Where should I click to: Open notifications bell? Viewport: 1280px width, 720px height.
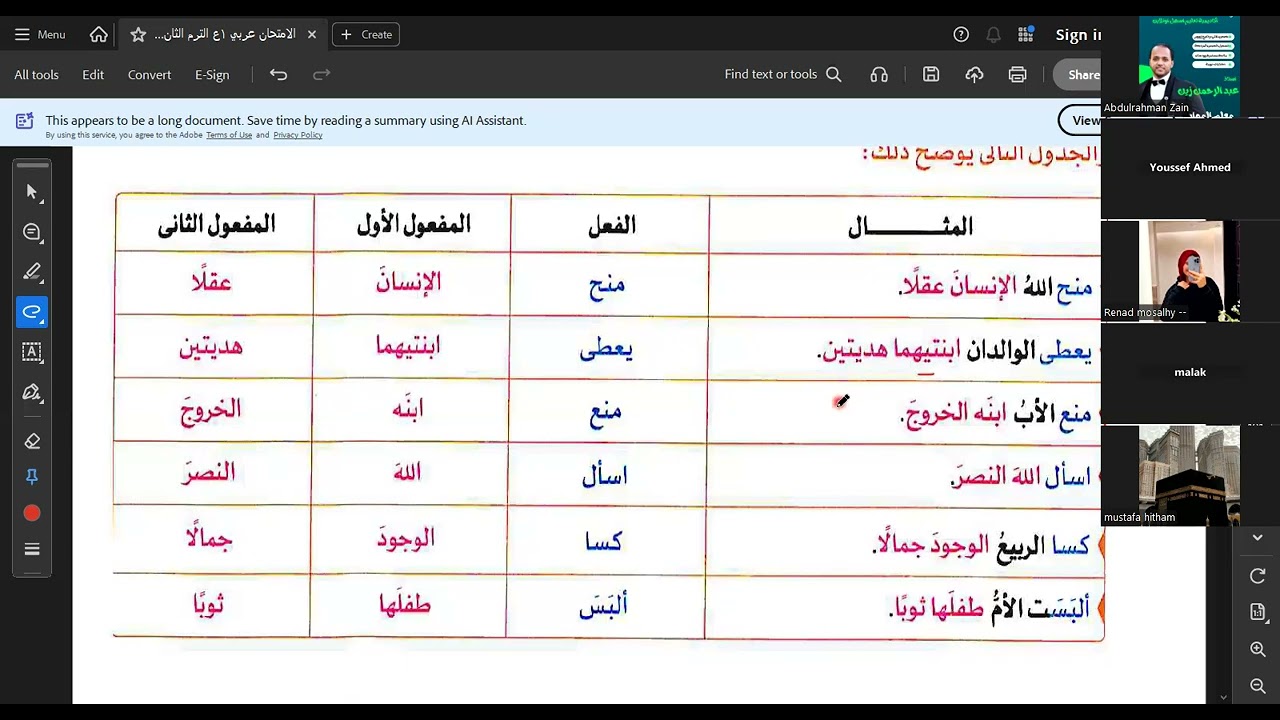pyautogui.click(x=993, y=34)
